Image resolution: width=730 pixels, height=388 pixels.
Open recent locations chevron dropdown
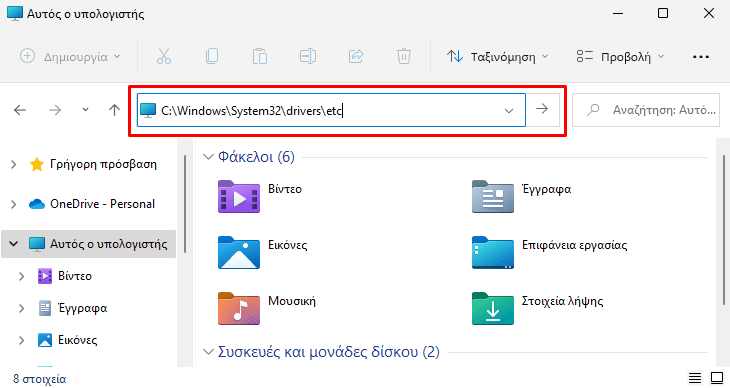(85, 110)
